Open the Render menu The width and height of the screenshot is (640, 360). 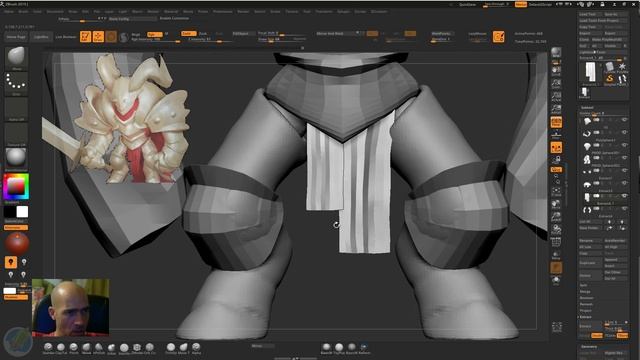[x=243, y=11]
